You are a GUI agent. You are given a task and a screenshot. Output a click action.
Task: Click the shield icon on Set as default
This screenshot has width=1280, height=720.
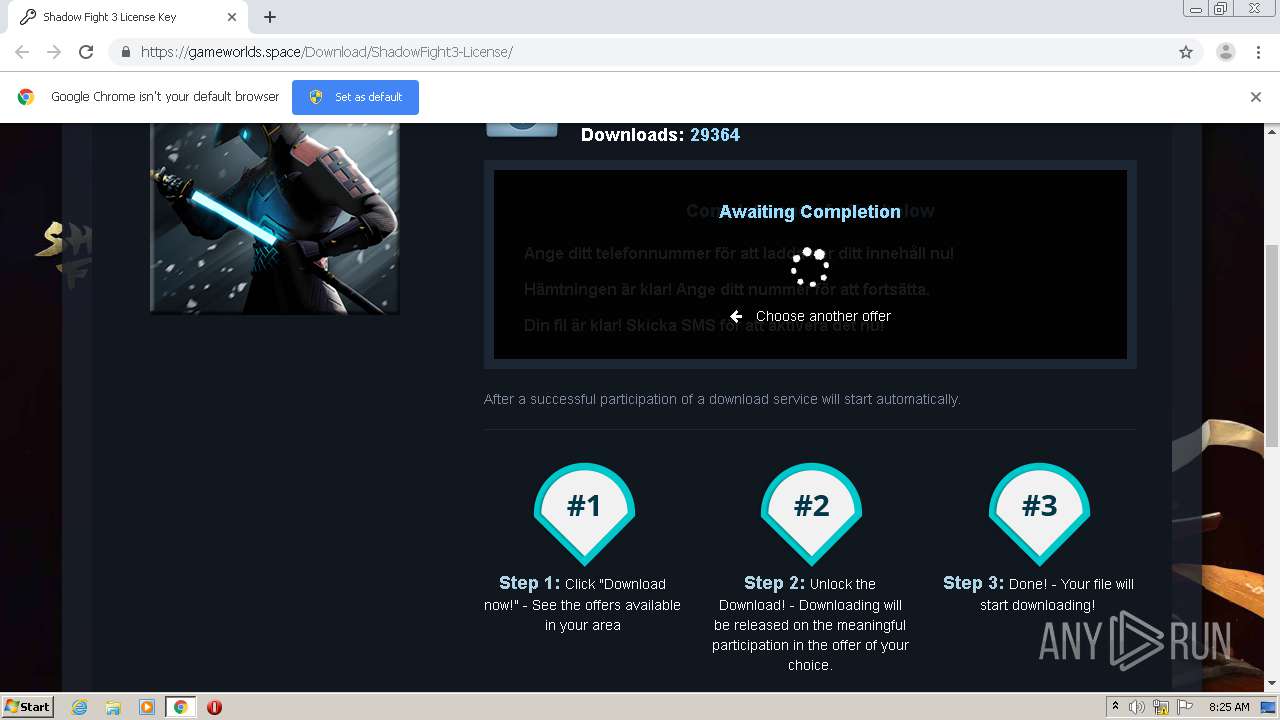(x=316, y=97)
